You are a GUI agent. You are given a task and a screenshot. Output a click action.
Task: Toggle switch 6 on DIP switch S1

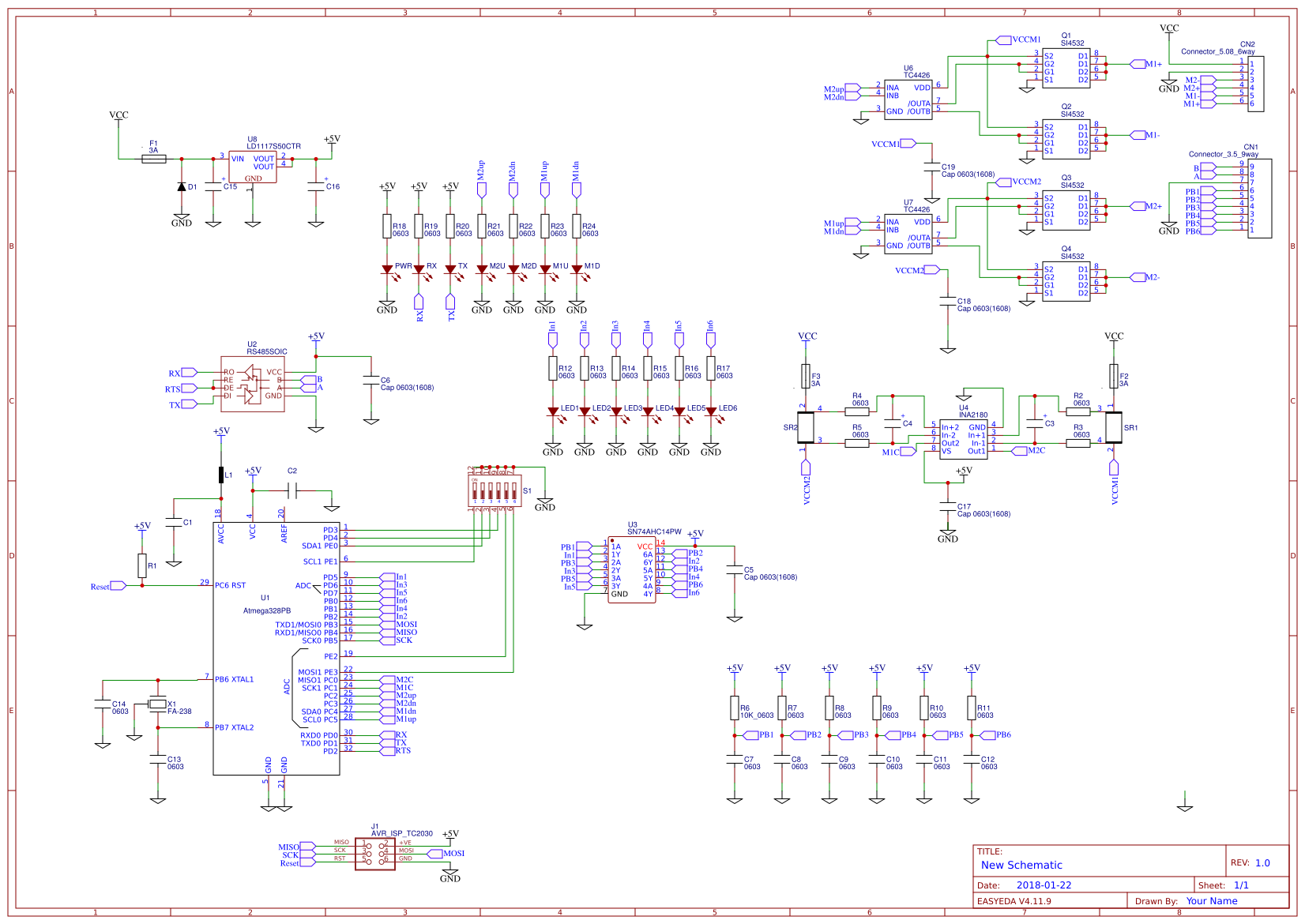pos(514,492)
